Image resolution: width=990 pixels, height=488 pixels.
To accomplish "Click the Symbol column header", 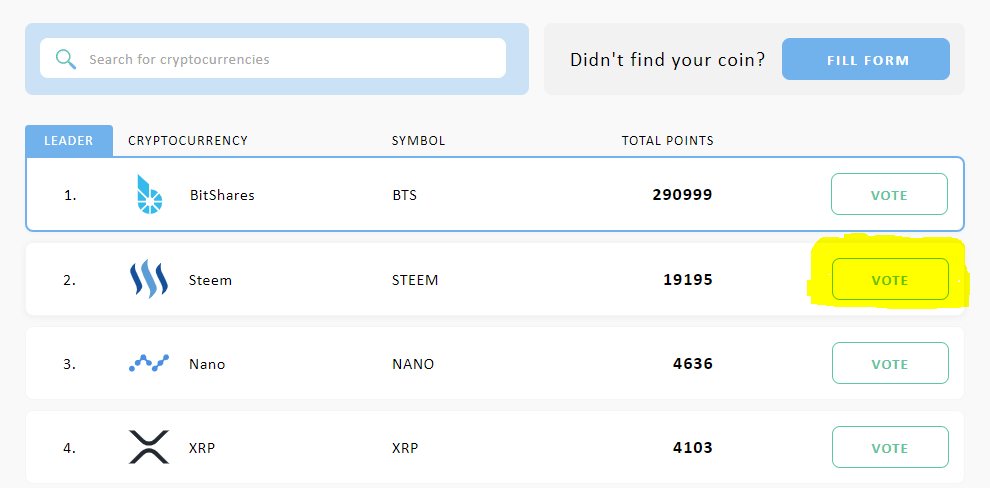I will point(419,141).
